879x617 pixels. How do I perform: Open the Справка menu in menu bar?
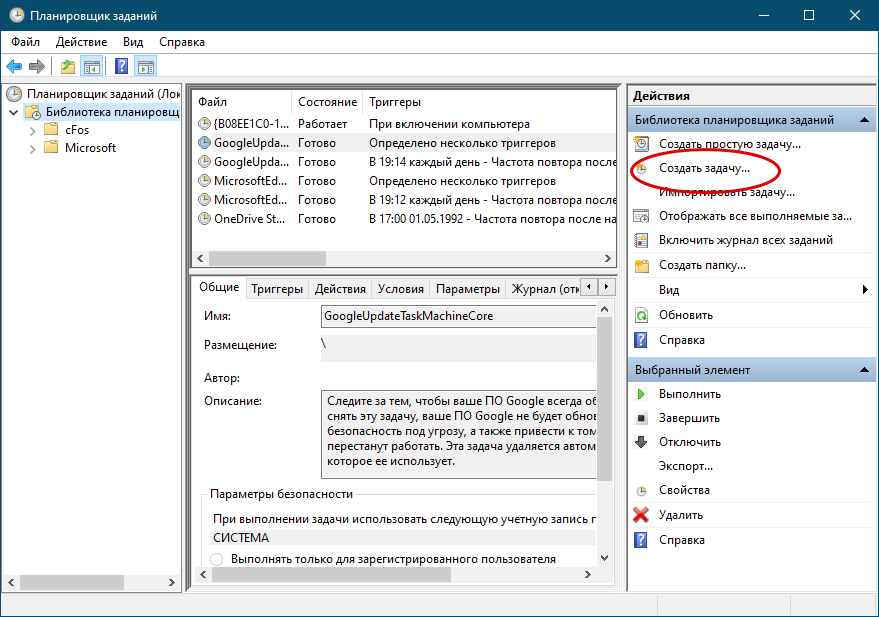pos(182,42)
